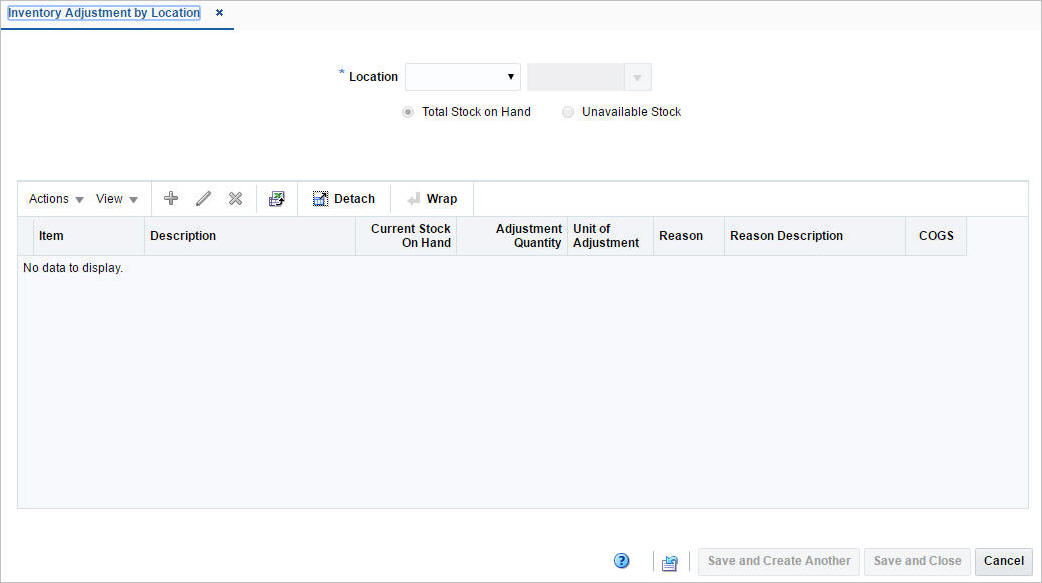
Task: Open the disabled second Location dropdown arrow
Action: tap(637, 78)
